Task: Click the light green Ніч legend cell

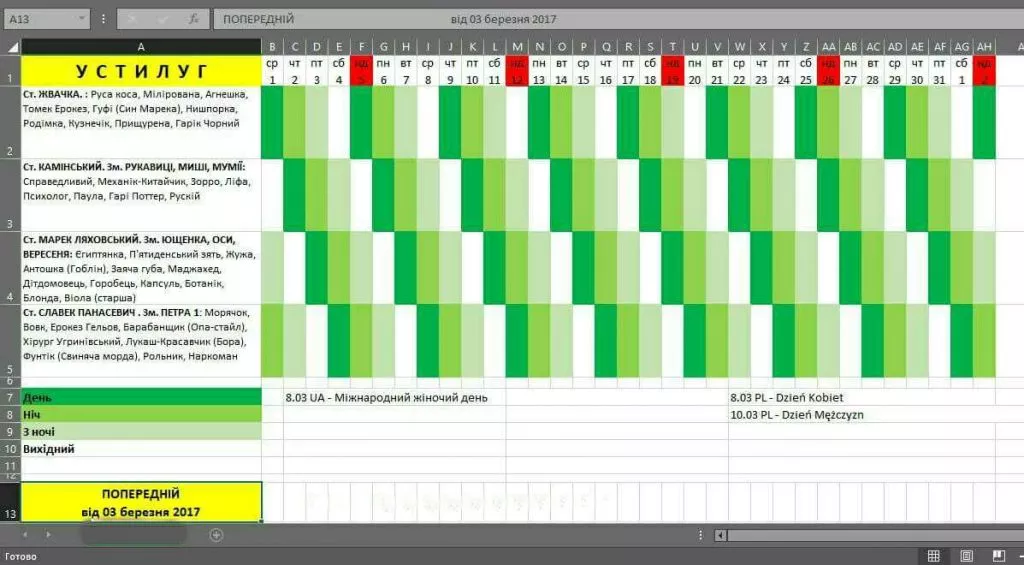Action: 141,414
